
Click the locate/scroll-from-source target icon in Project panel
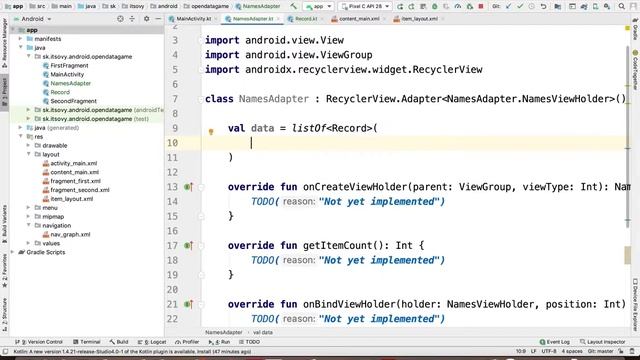pyautogui.click(x=120, y=19)
